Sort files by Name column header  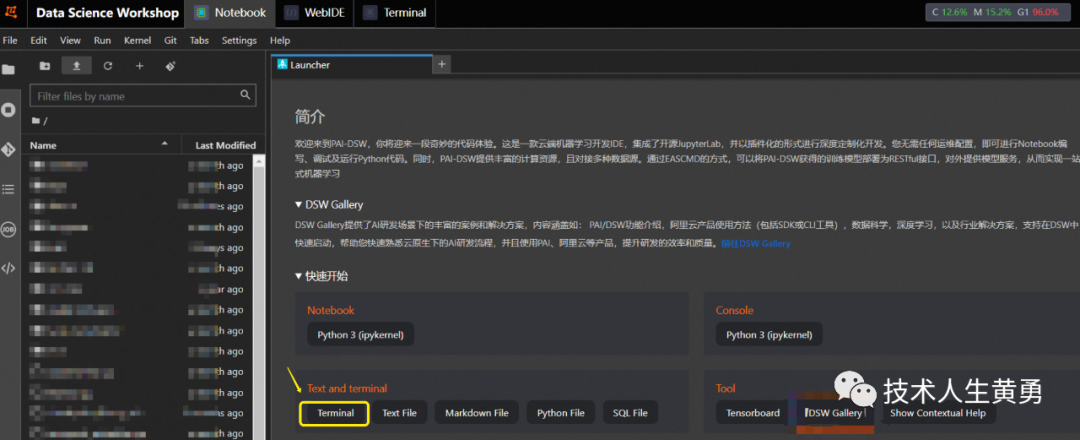pos(101,145)
